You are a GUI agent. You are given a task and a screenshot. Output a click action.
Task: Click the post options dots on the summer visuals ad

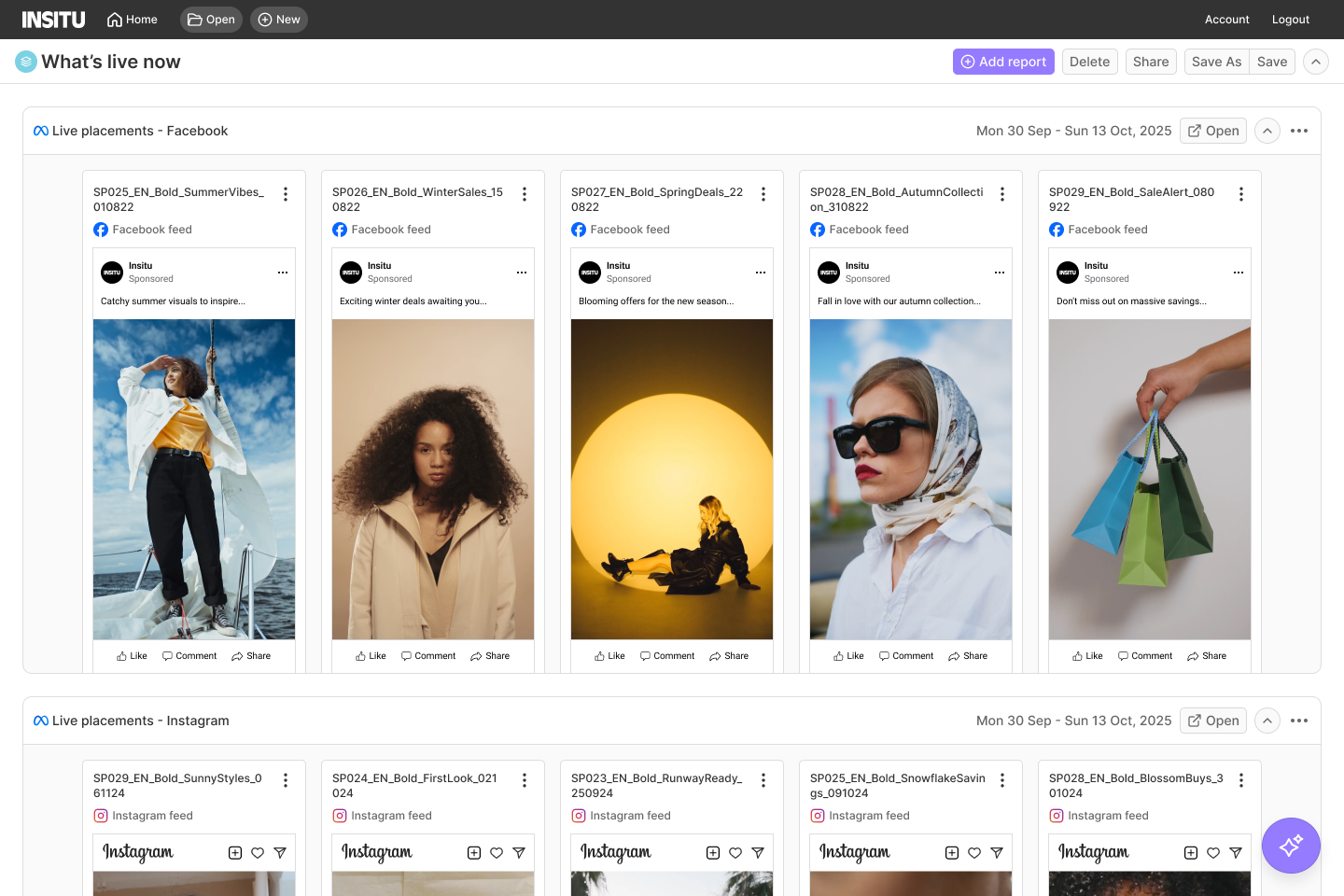pos(283,273)
